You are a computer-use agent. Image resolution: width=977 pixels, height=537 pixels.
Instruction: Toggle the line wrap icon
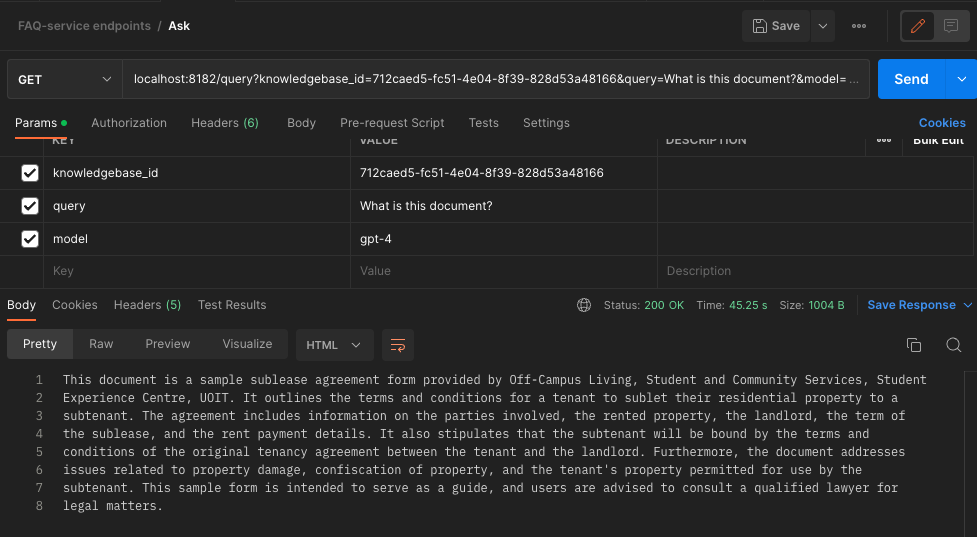point(398,345)
